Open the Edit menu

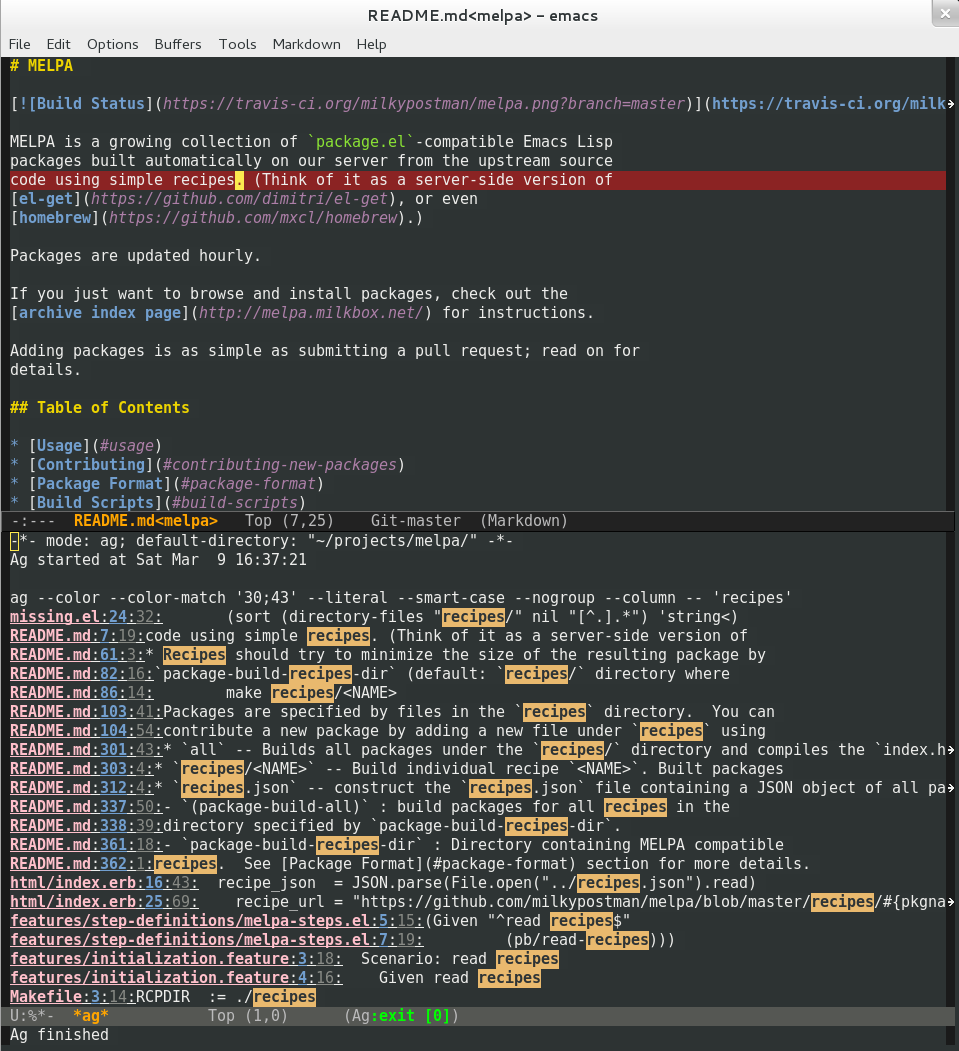pos(58,44)
